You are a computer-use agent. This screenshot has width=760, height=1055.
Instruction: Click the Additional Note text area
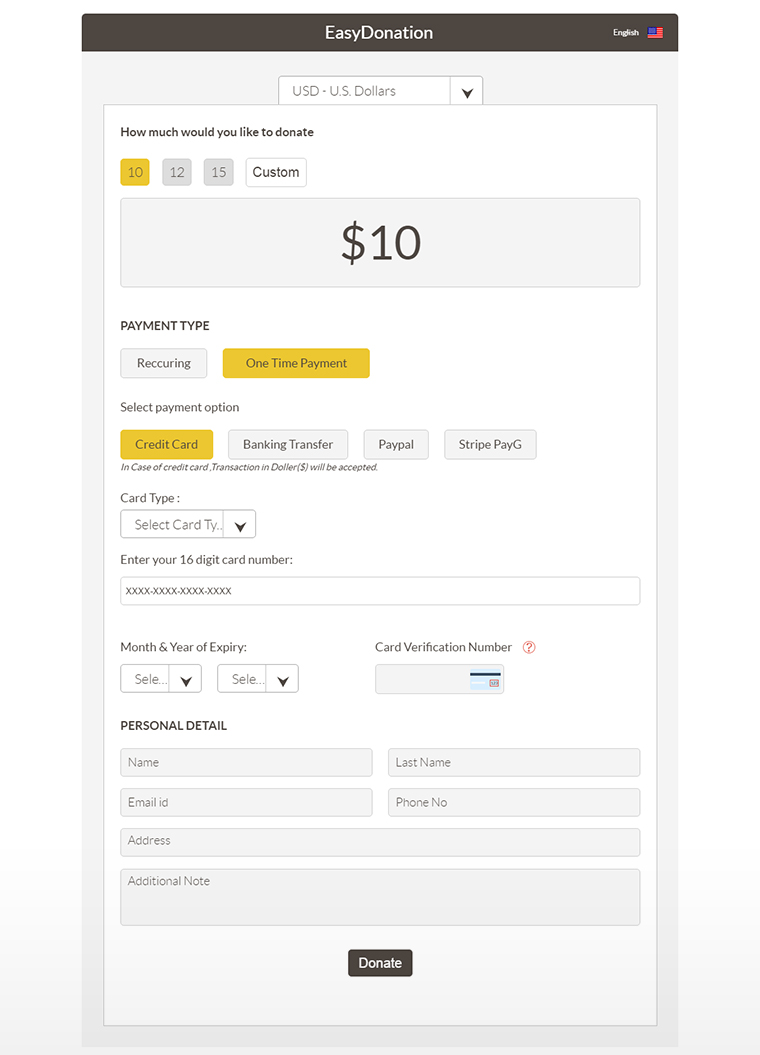[380, 898]
